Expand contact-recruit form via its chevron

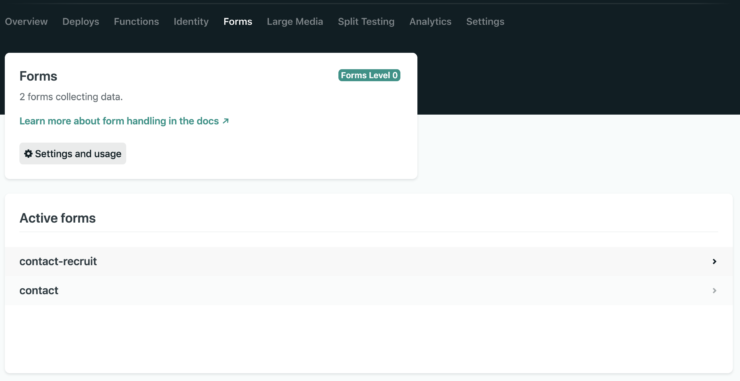(x=714, y=262)
